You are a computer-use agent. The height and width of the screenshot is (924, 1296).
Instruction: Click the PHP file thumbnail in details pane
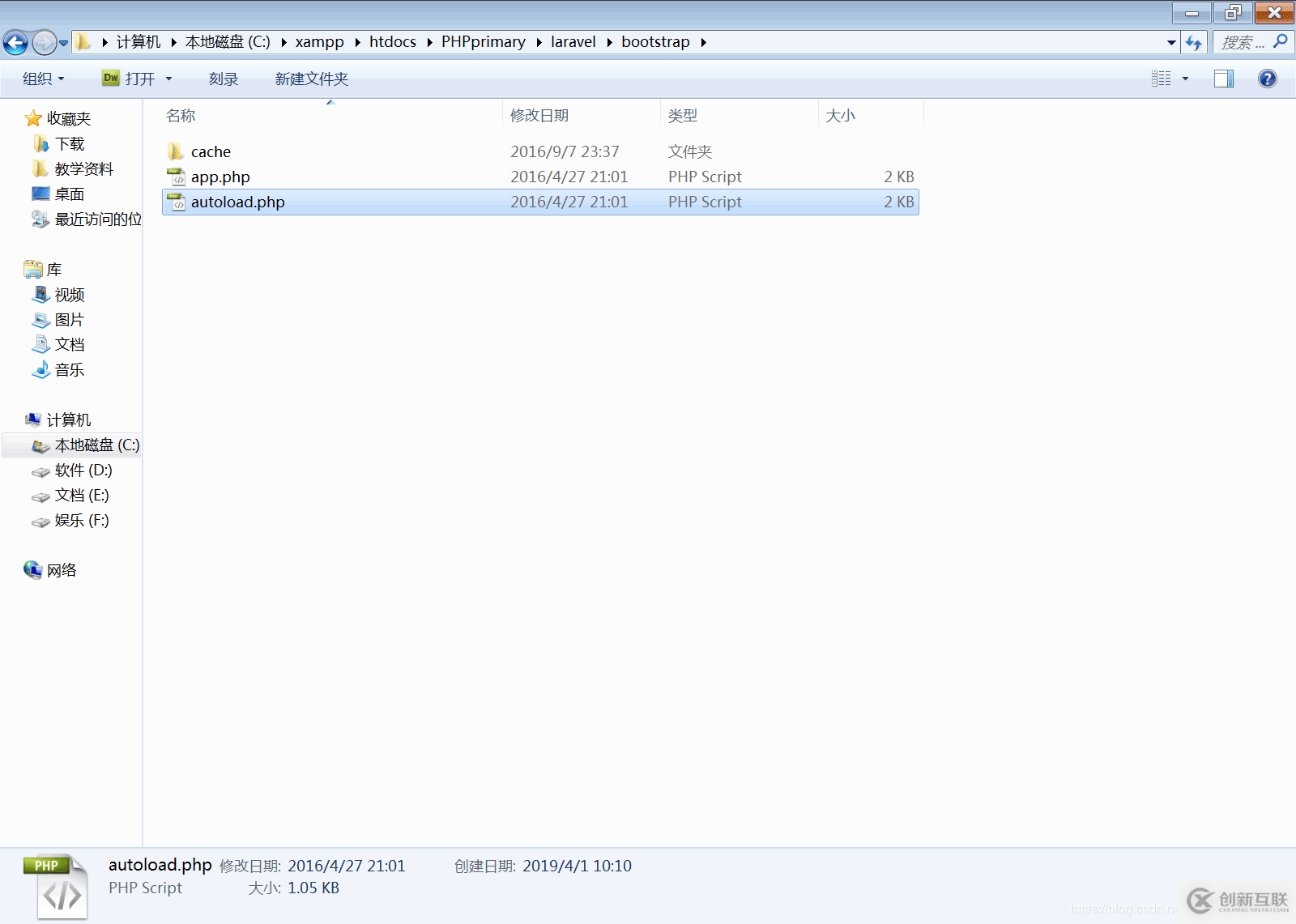coord(56,887)
